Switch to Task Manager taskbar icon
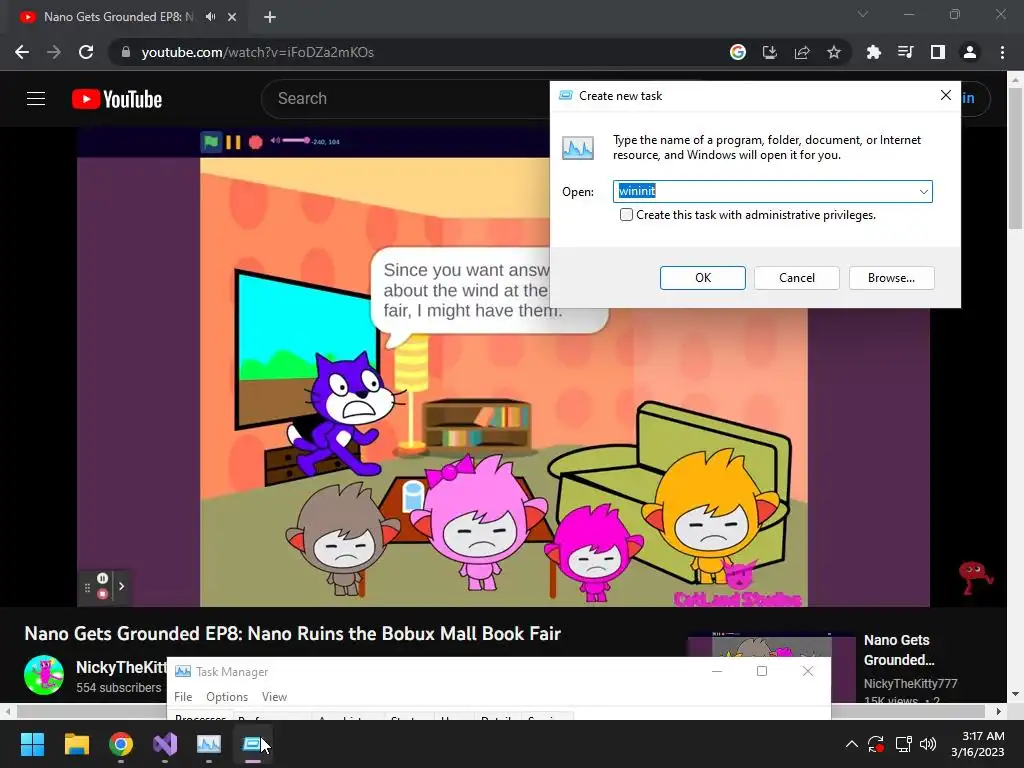The image size is (1024, 768). tap(209, 744)
